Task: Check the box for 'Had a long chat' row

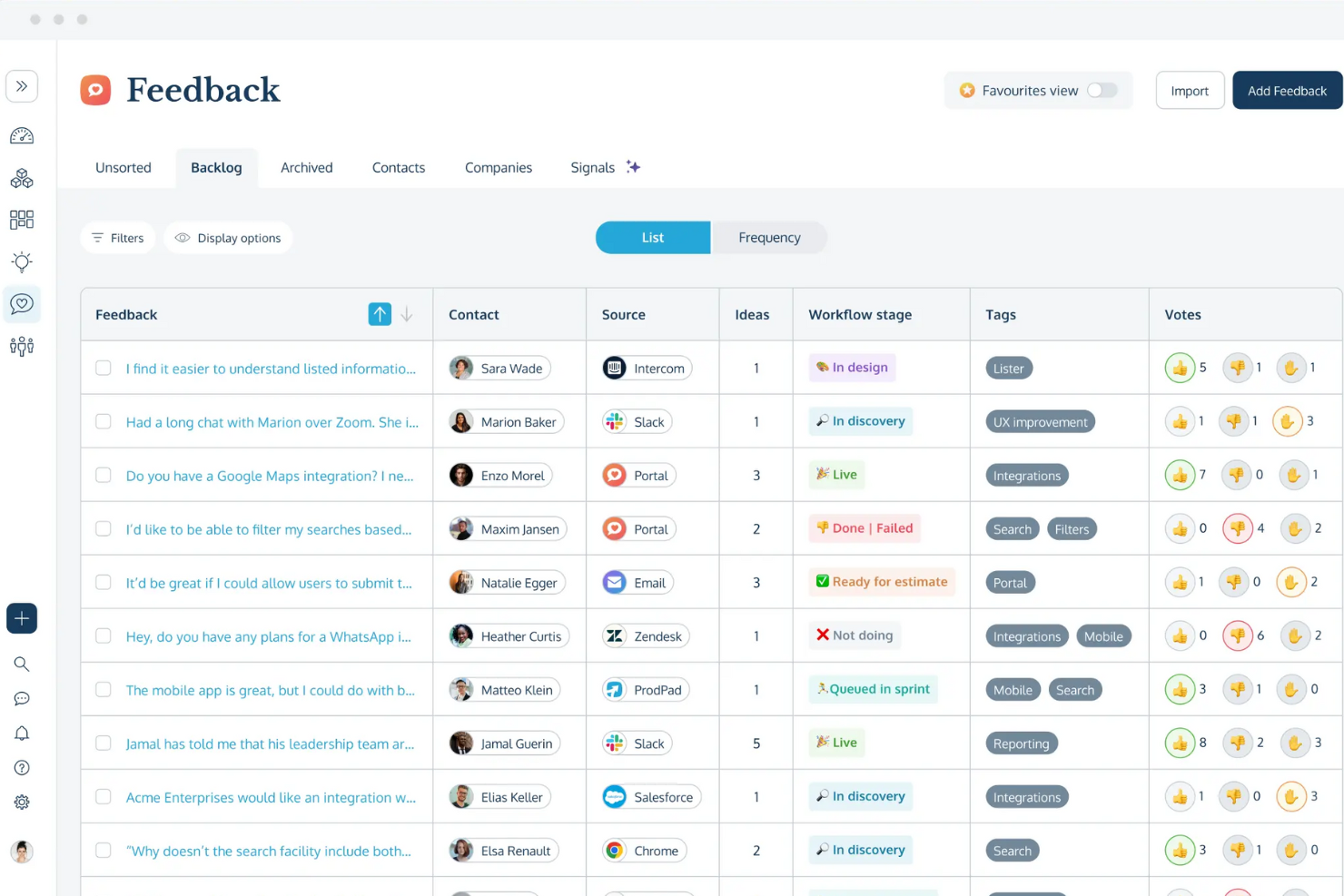Action: tap(104, 421)
